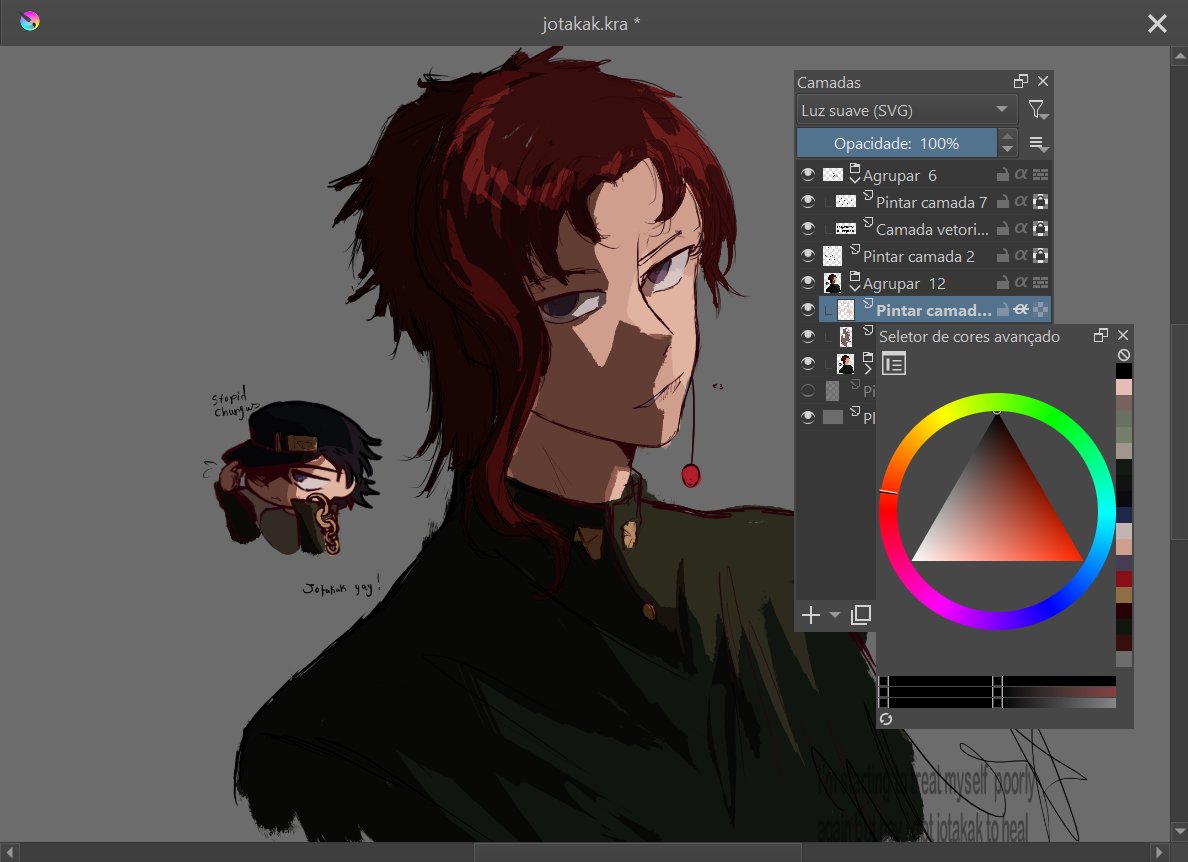The height and width of the screenshot is (862, 1188).
Task: Toggle alpha lock on Camada vetorial layer
Action: (1040, 228)
